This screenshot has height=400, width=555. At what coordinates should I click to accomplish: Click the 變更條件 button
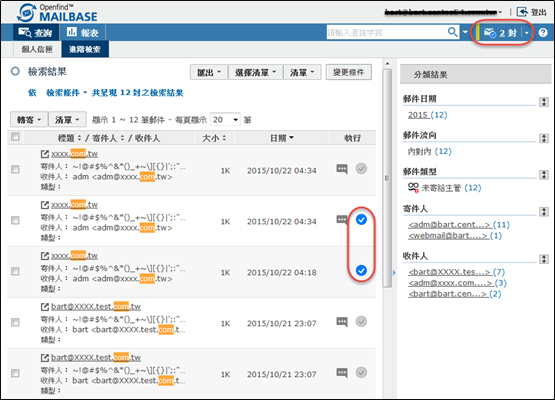click(x=349, y=72)
